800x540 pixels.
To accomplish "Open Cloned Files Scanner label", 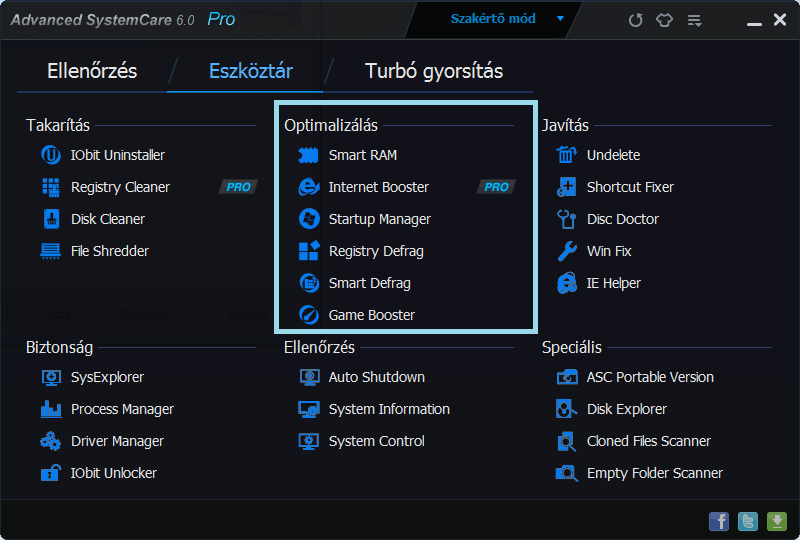I will [648, 441].
